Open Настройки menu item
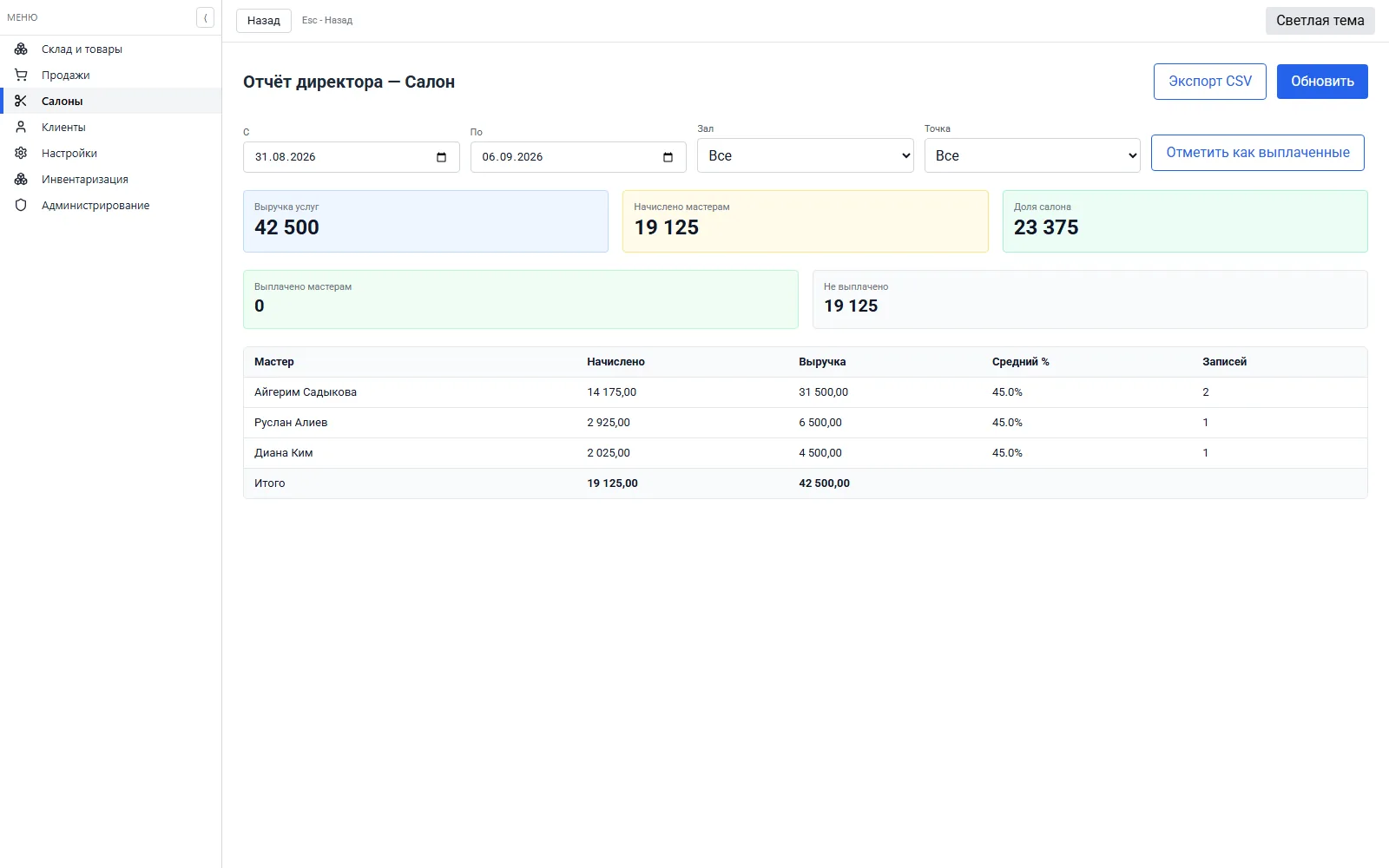Screen dimensions: 1389x868 [x=111, y=153]
